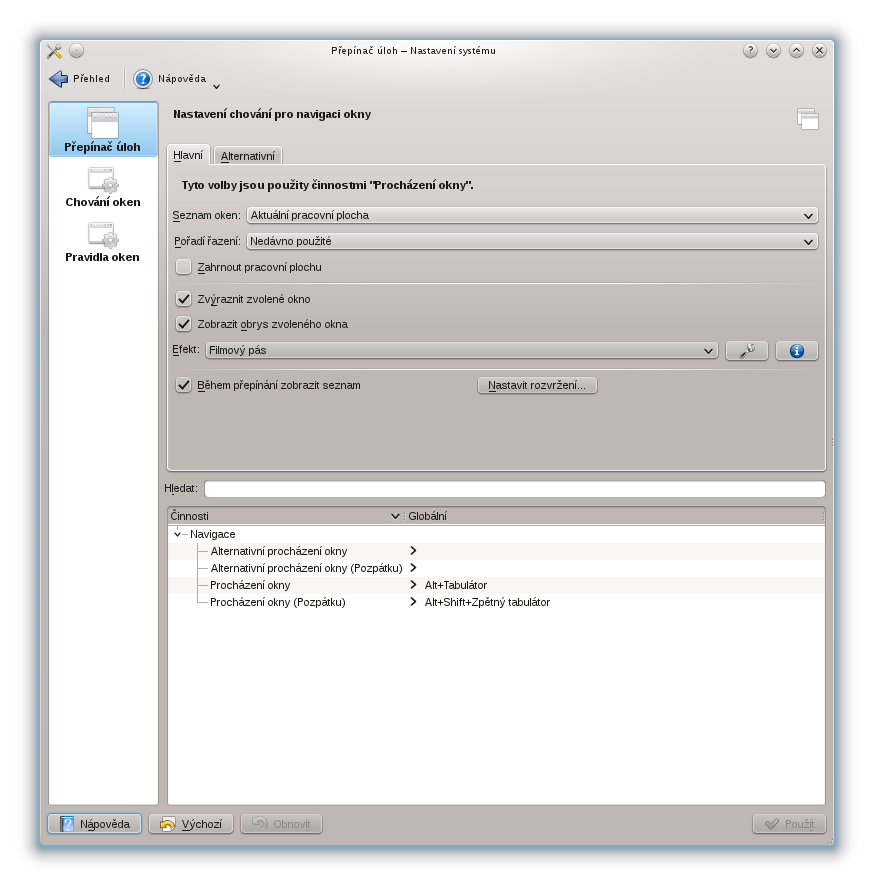Select the Procházení okny row

497,585
